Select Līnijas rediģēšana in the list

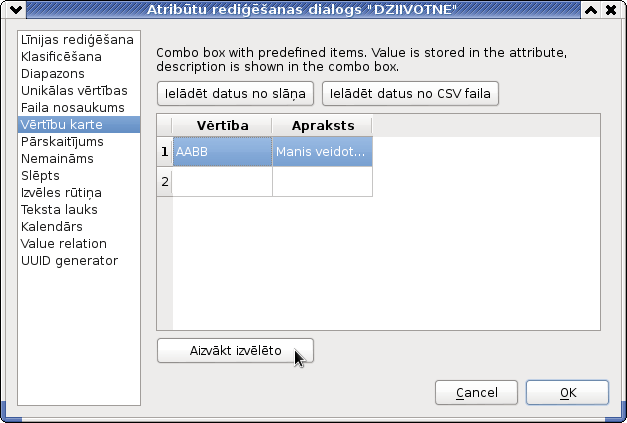[79, 40]
